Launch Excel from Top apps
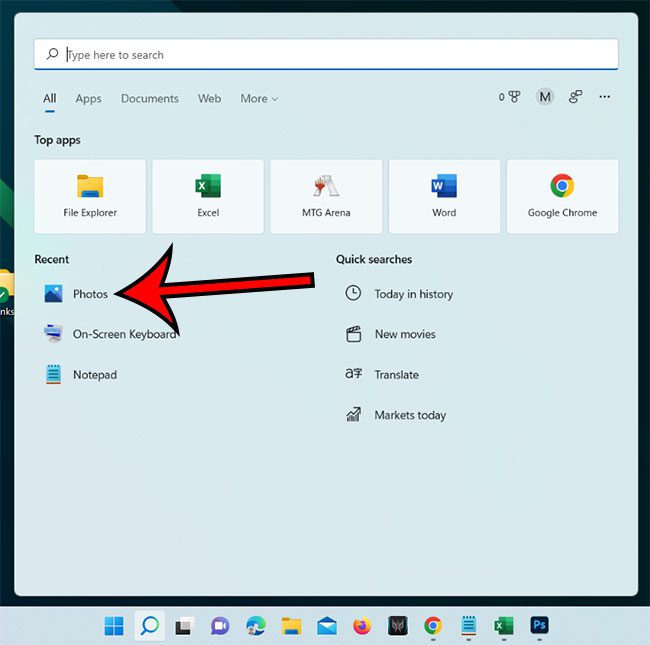650x645 pixels. pos(208,196)
